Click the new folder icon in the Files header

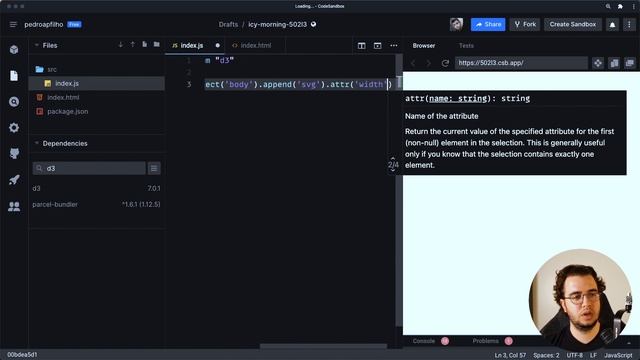pyautogui.click(x=157, y=44)
